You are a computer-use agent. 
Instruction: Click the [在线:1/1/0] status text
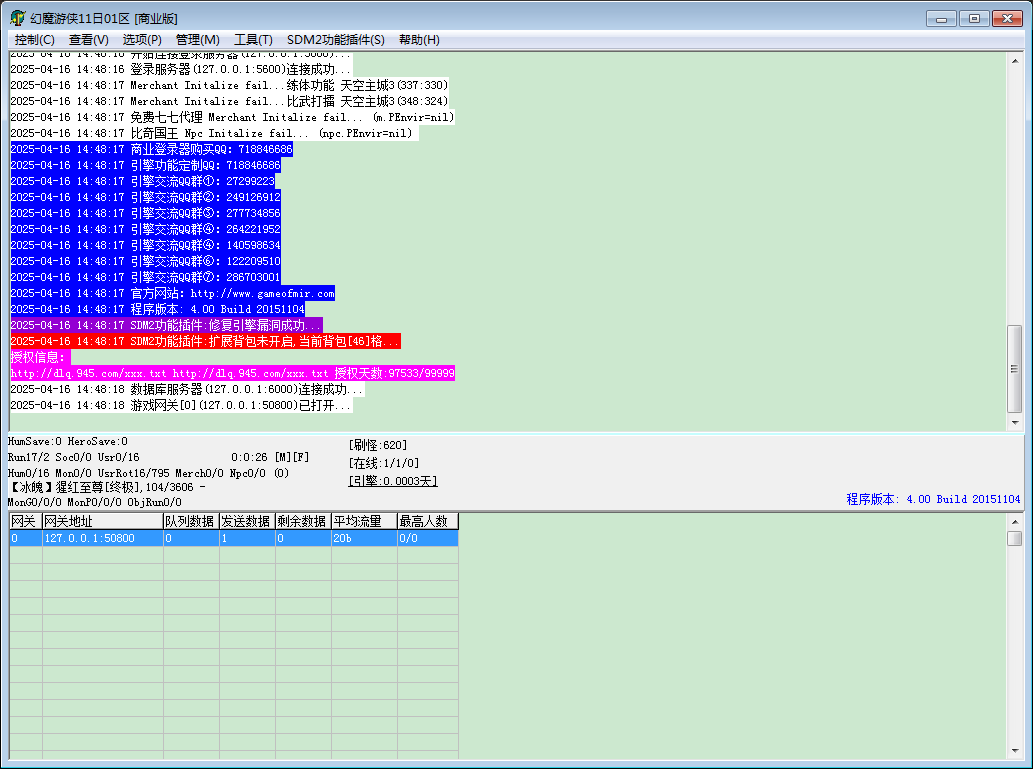click(383, 463)
